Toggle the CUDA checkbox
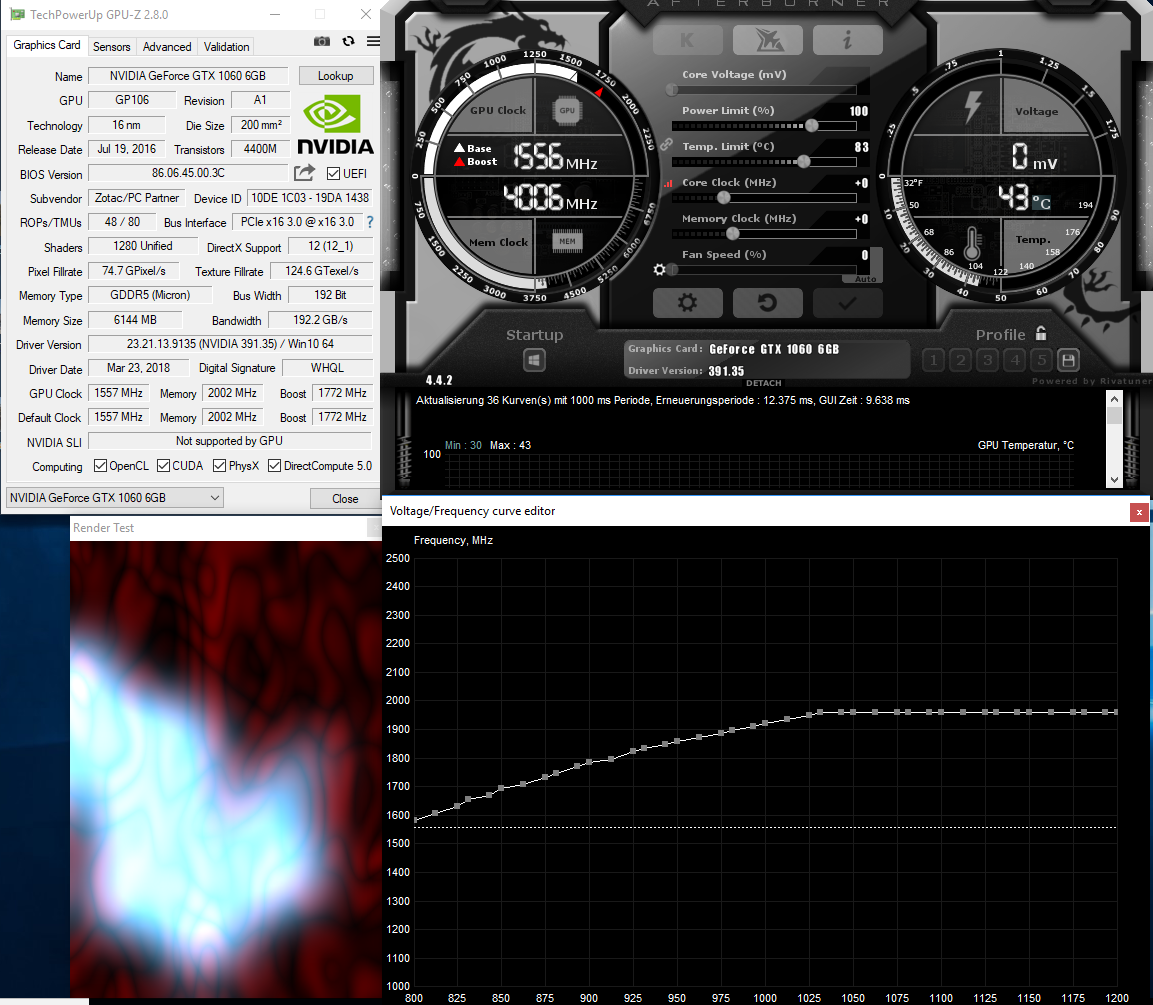The image size is (1153, 1005). (164, 465)
